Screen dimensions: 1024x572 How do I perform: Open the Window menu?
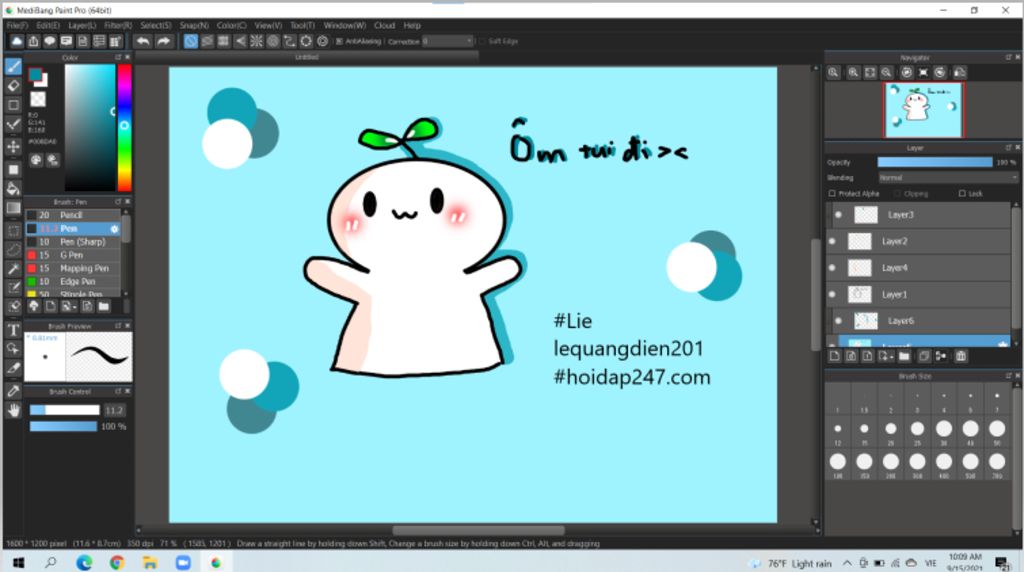[345, 25]
